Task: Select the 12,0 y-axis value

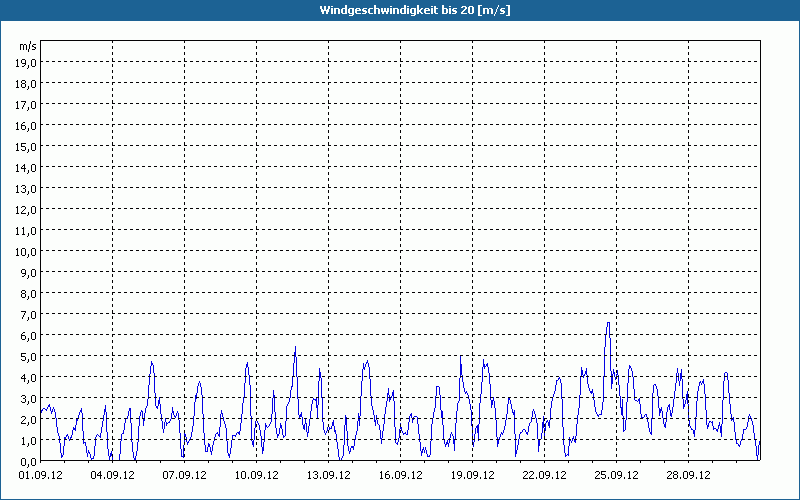Action: tap(26, 210)
